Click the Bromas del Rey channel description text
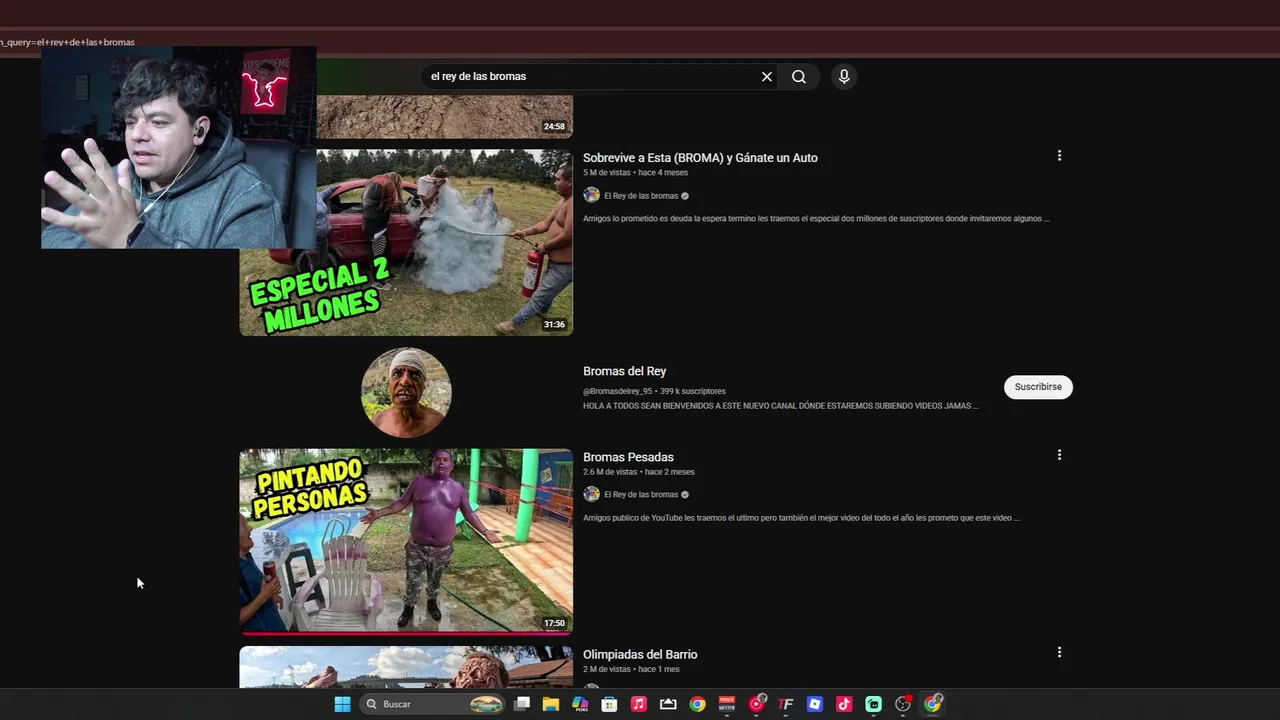The height and width of the screenshot is (720, 1280). coord(781,406)
